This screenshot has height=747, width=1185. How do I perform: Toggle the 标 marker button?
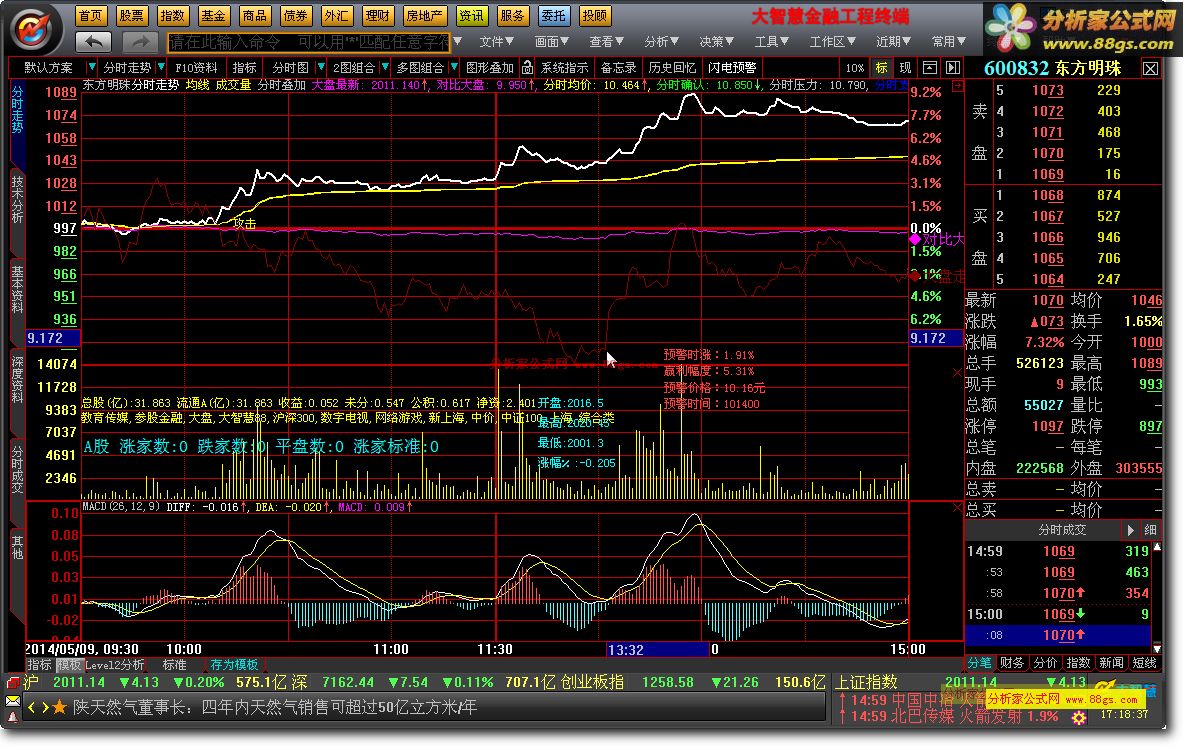881,68
